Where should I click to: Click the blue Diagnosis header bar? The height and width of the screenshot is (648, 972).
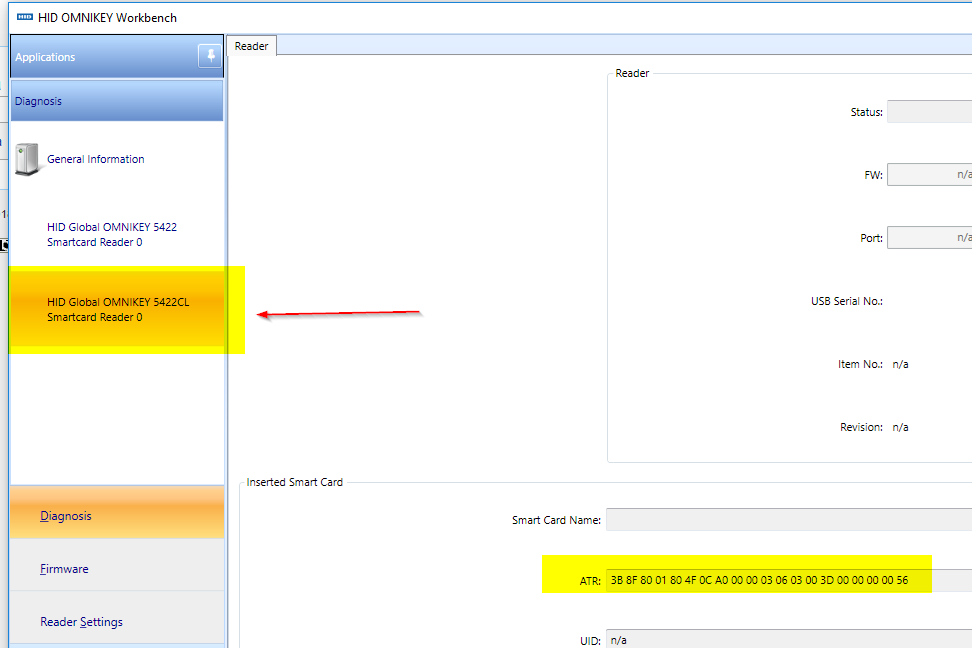coord(117,101)
